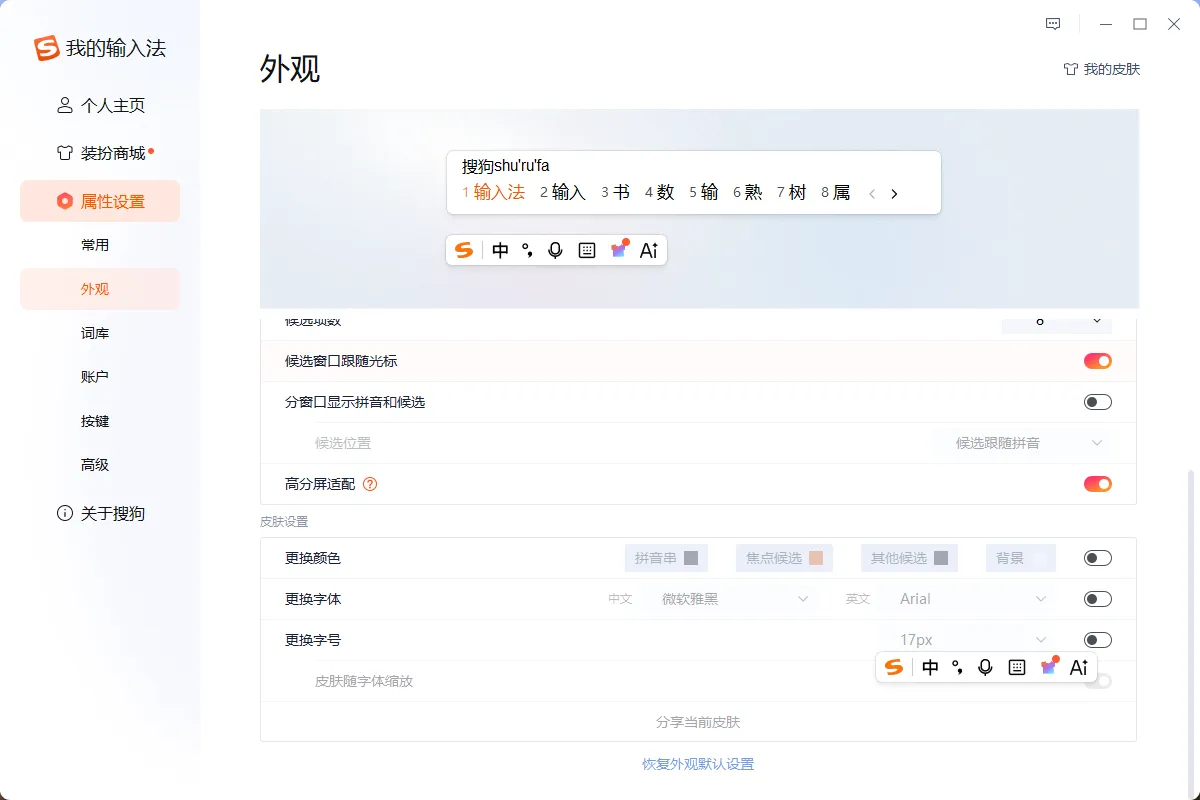Screen dimensions: 1200x800
Task: Enable the 更换字体 toggle
Action: click(x=1097, y=598)
